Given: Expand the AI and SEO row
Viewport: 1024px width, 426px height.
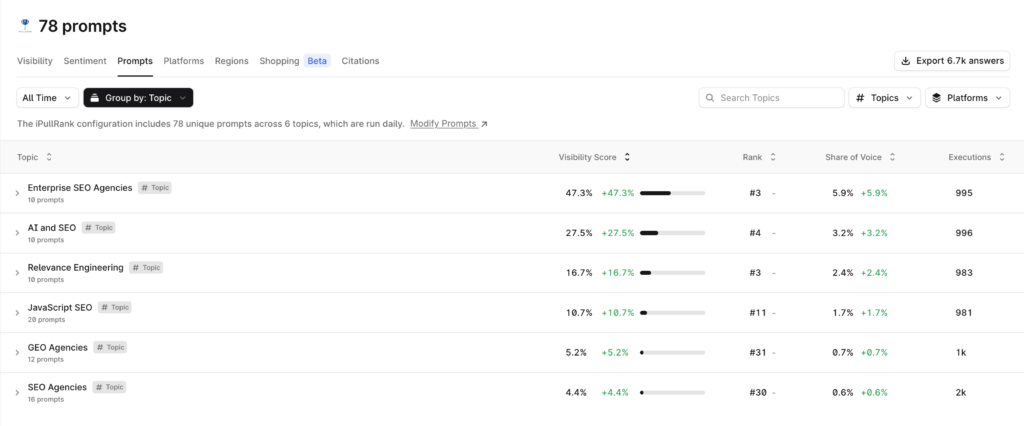Looking at the screenshot, I should tap(17, 233).
